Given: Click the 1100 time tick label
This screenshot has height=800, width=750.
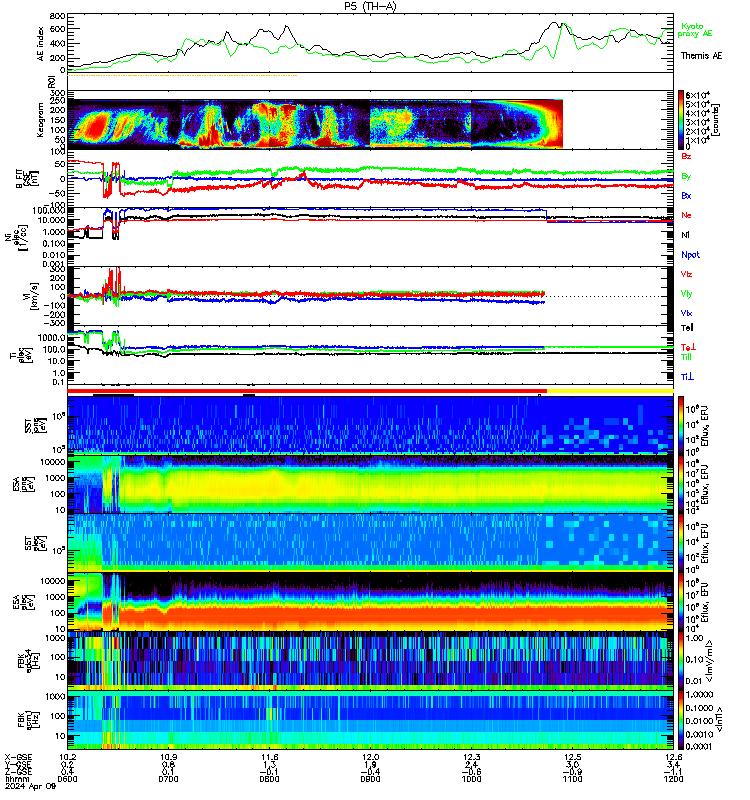Looking at the screenshot, I should click(572, 779).
